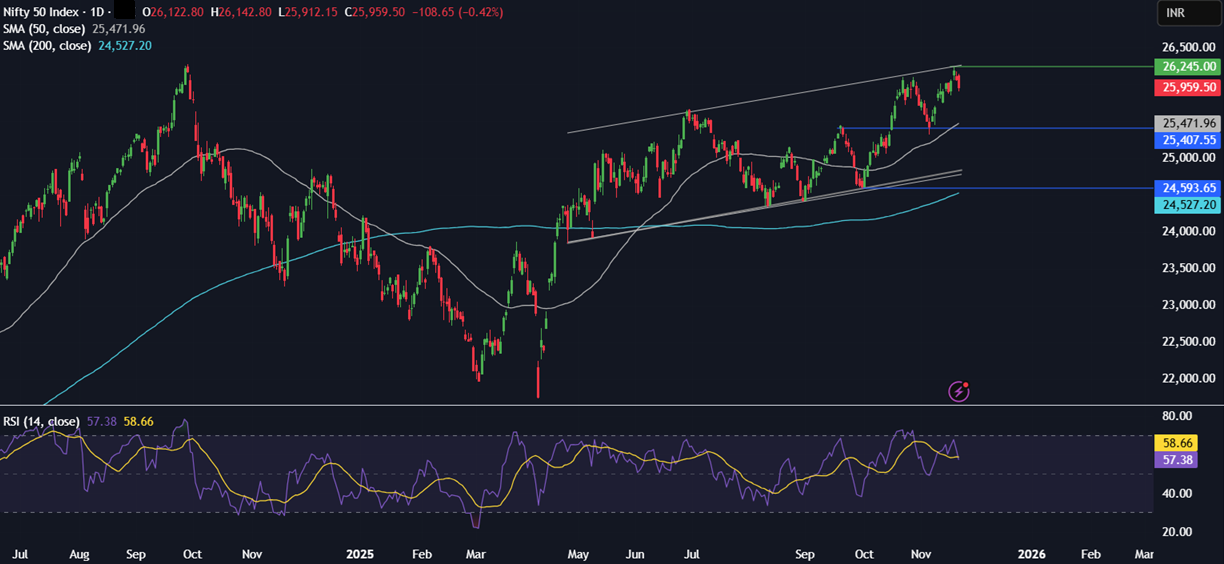Select the RSI (14, close) indicator legend

pos(40,422)
